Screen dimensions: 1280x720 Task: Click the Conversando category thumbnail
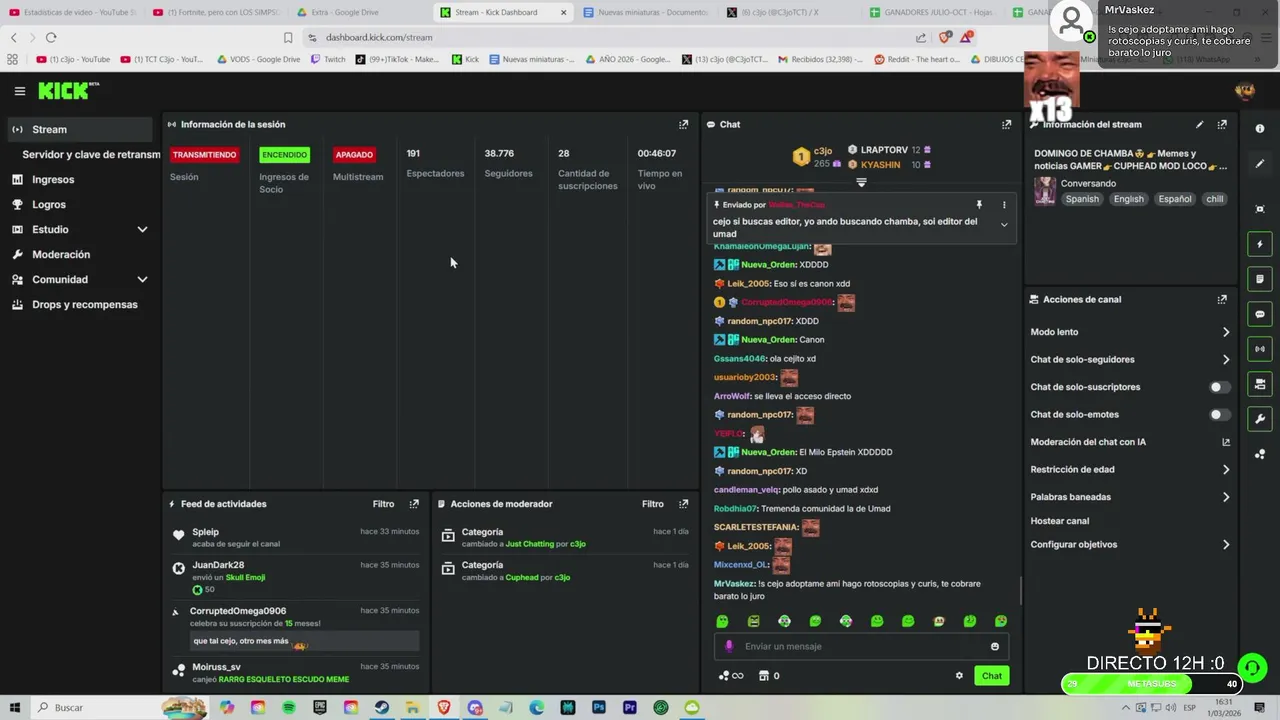click(1045, 191)
